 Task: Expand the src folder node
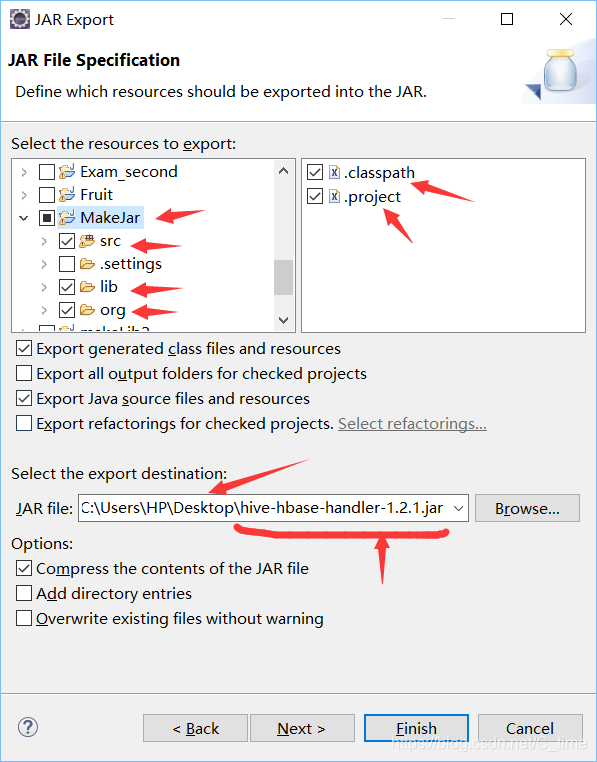click(44, 241)
